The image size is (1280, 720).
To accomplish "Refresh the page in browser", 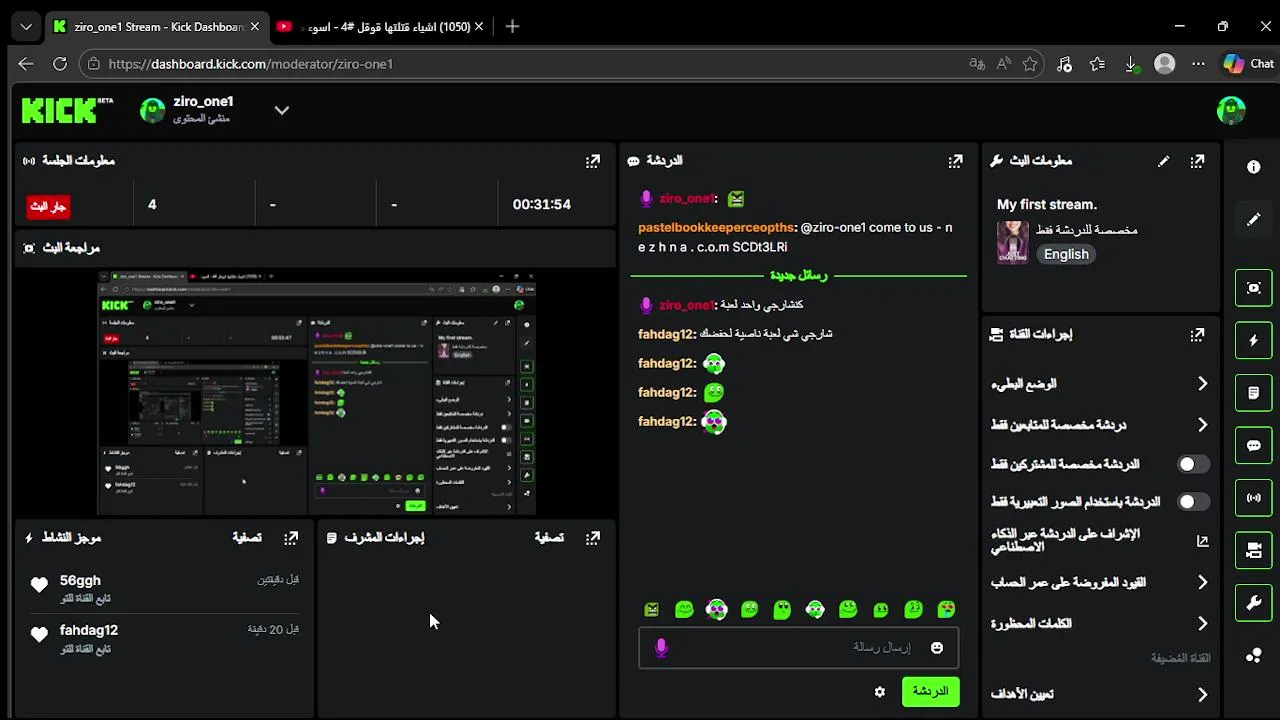I will (x=60, y=64).
